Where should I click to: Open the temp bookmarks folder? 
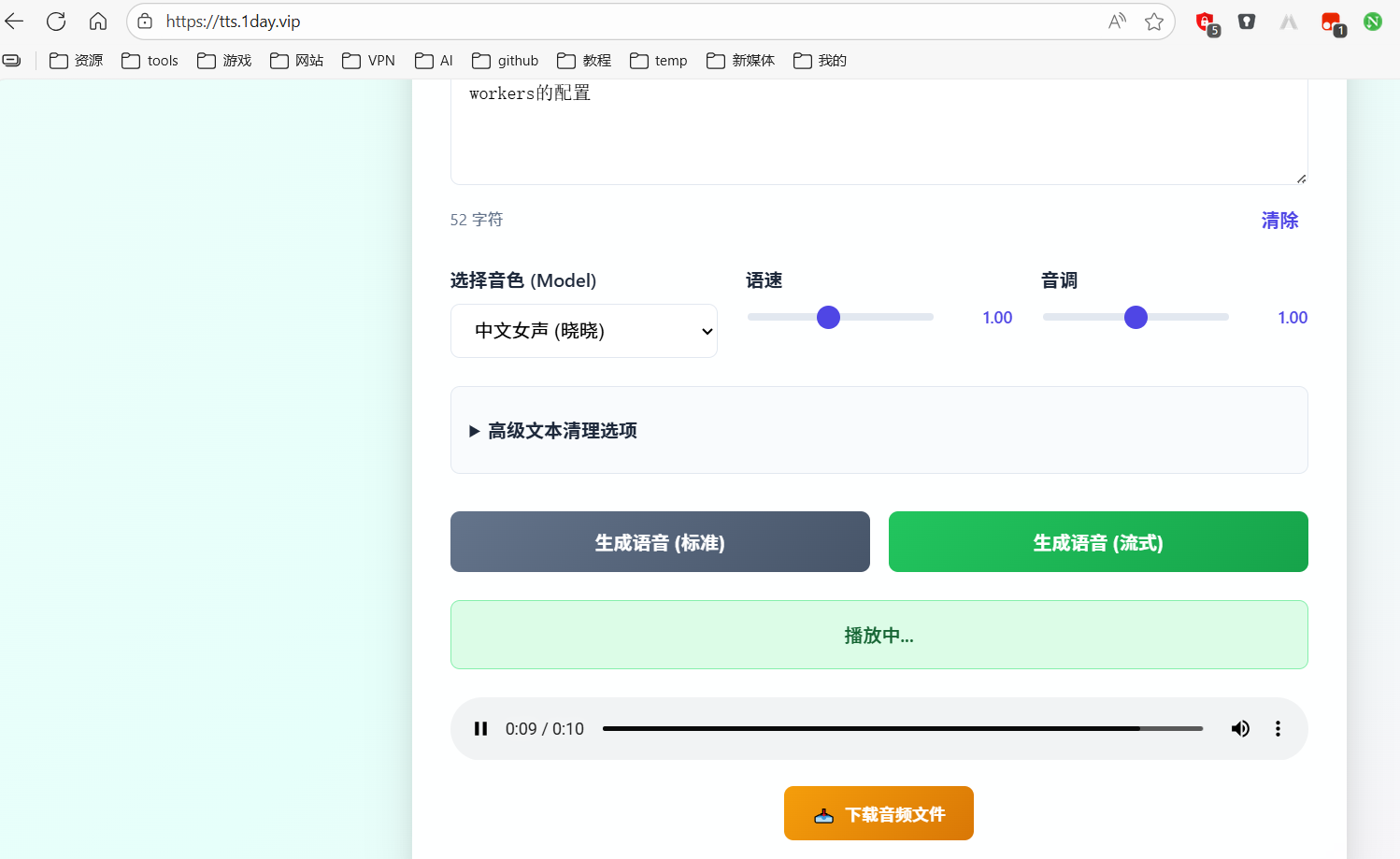click(658, 61)
